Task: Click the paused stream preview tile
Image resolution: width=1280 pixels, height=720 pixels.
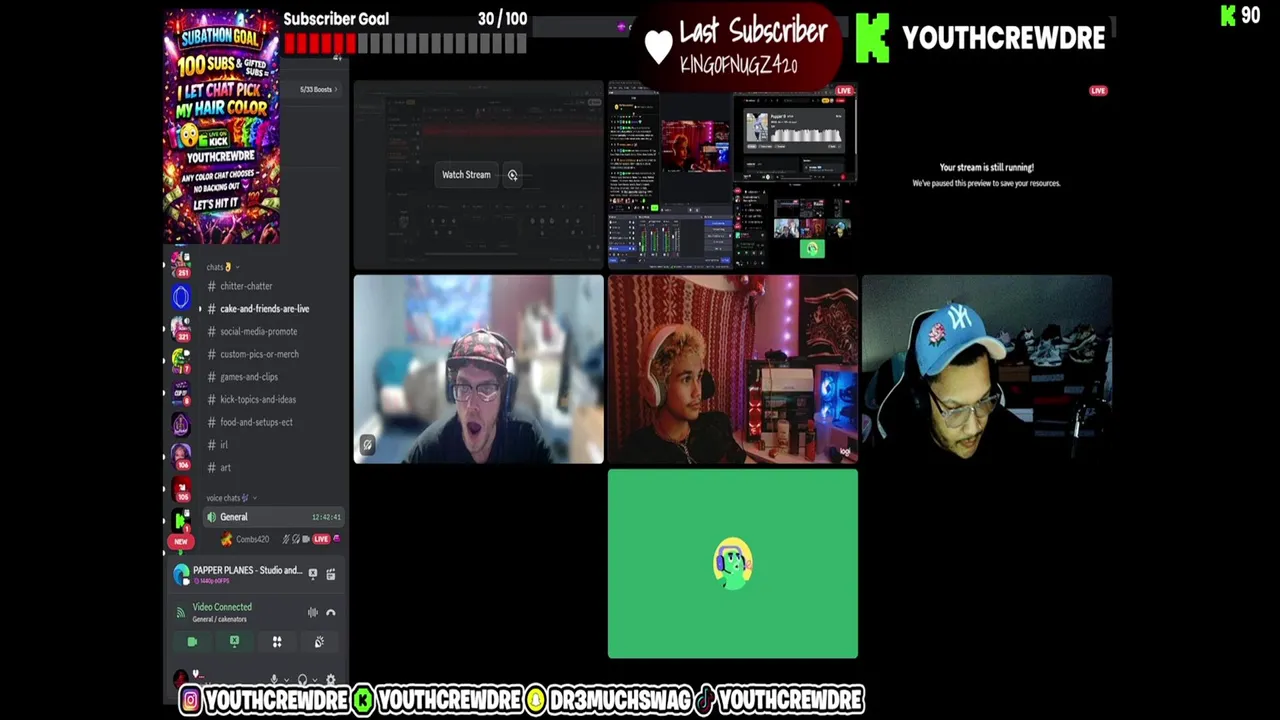Action: pos(987,175)
